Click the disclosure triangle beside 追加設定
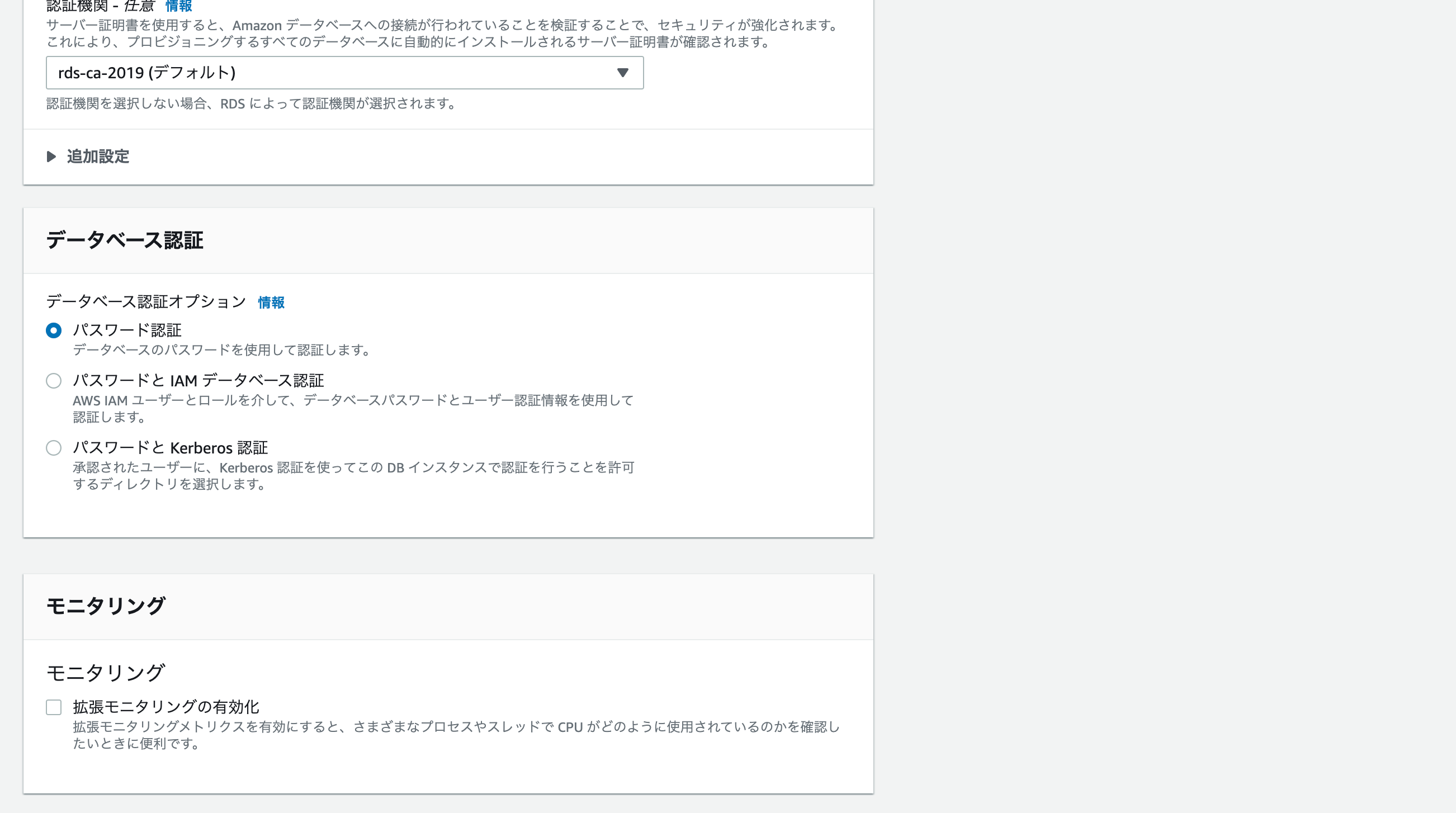Screen dimensions: 1456x813 tap(53, 157)
